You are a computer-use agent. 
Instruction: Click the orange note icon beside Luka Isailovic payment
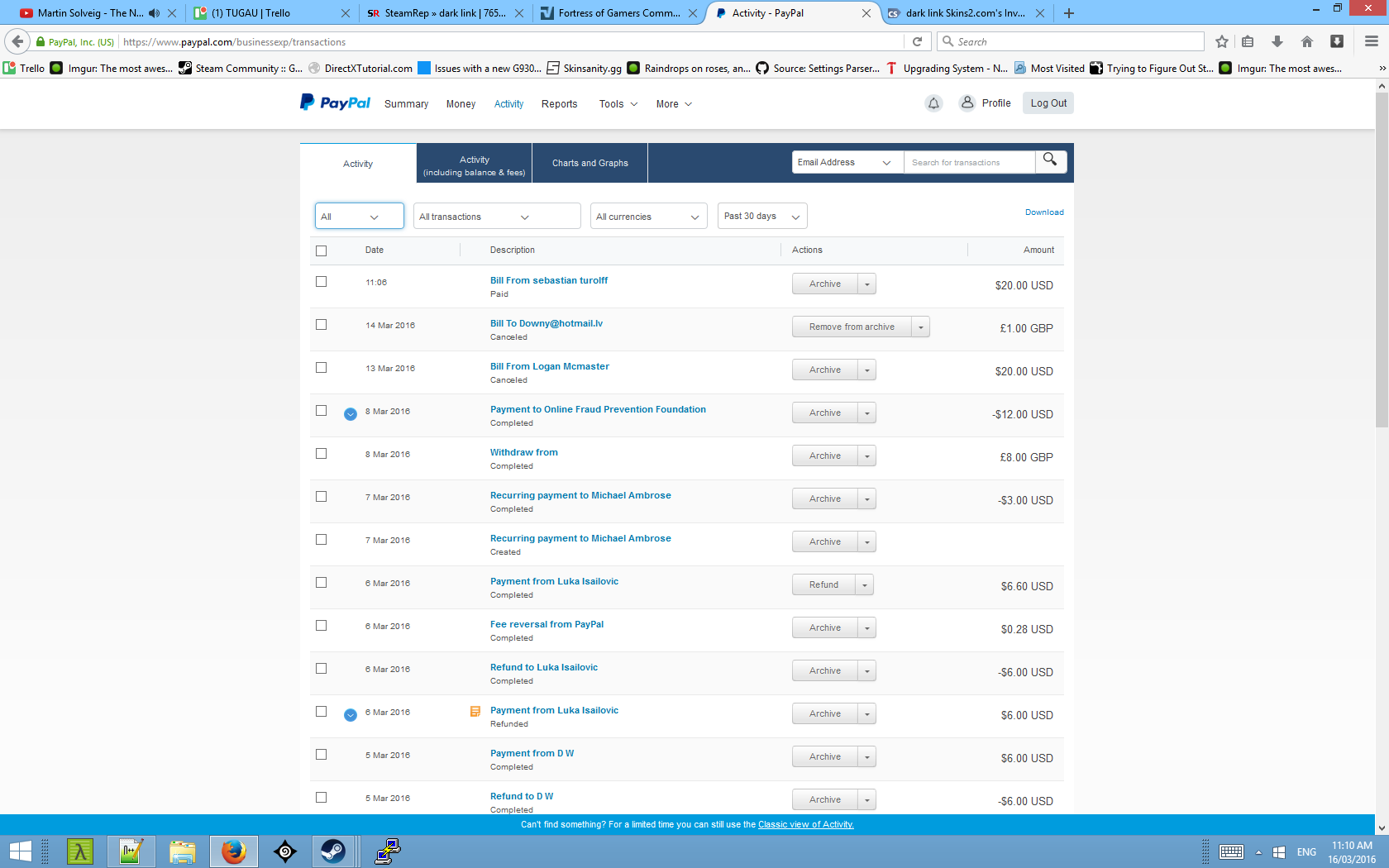tap(475, 711)
